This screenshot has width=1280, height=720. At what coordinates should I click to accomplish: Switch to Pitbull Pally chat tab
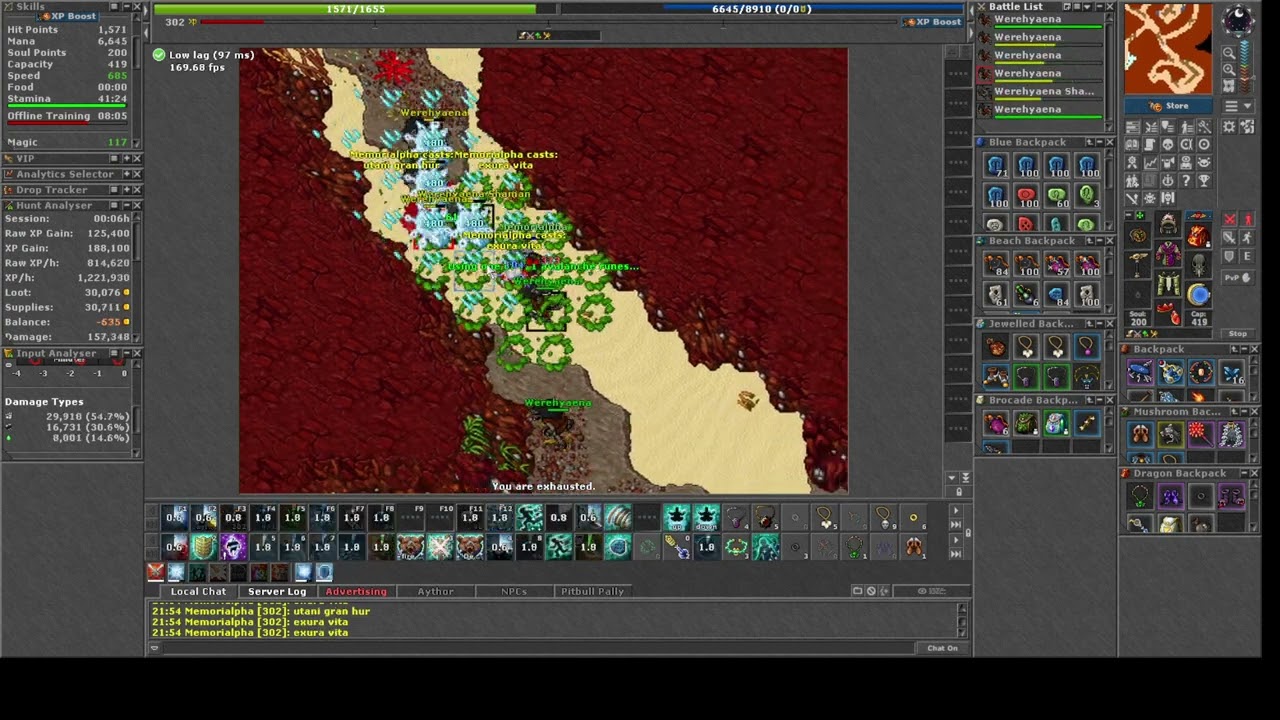[x=592, y=591]
